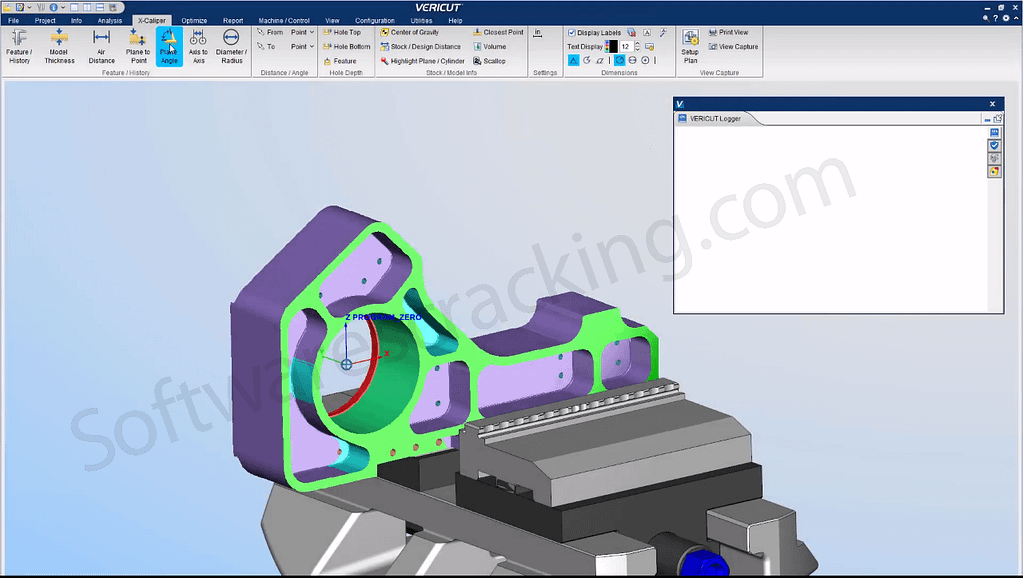Image resolution: width=1023 pixels, height=578 pixels.
Task: Open the File menu
Action: [13, 20]
